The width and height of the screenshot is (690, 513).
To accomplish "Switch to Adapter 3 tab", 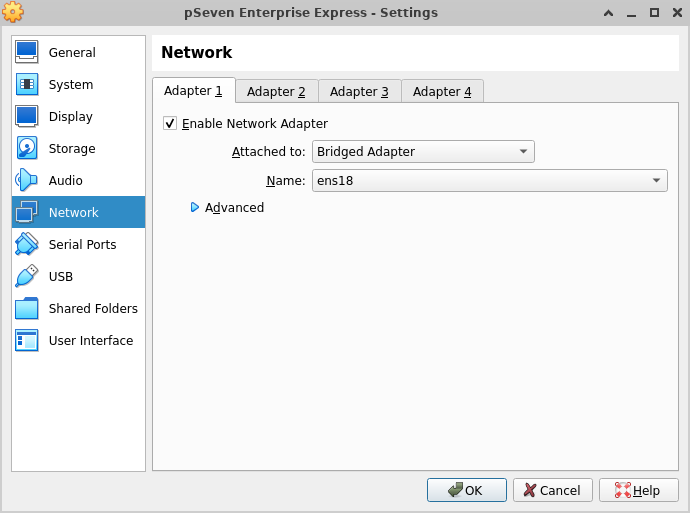I will tap(359, 92).
